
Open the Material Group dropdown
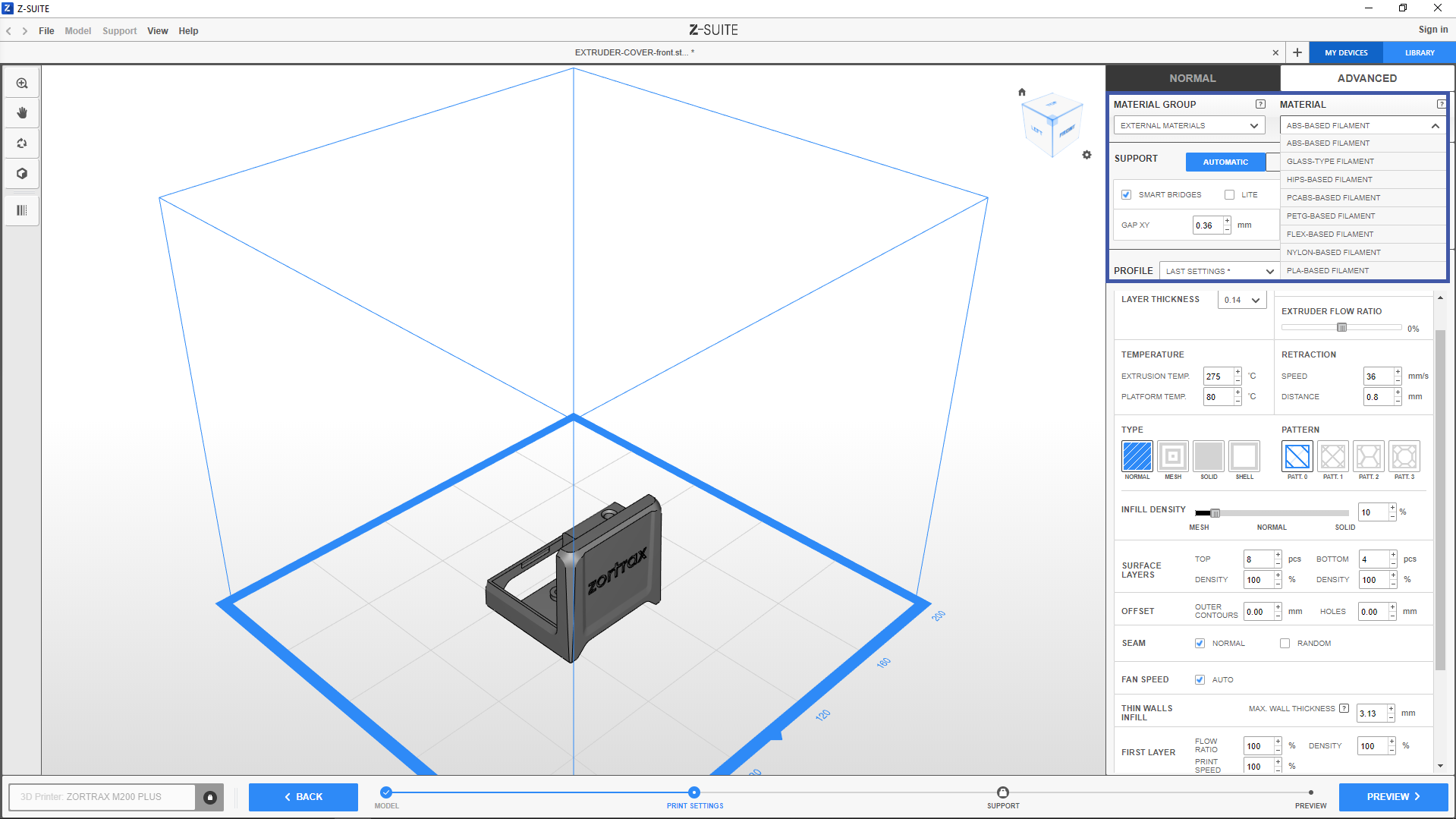tap(1188, 126)
